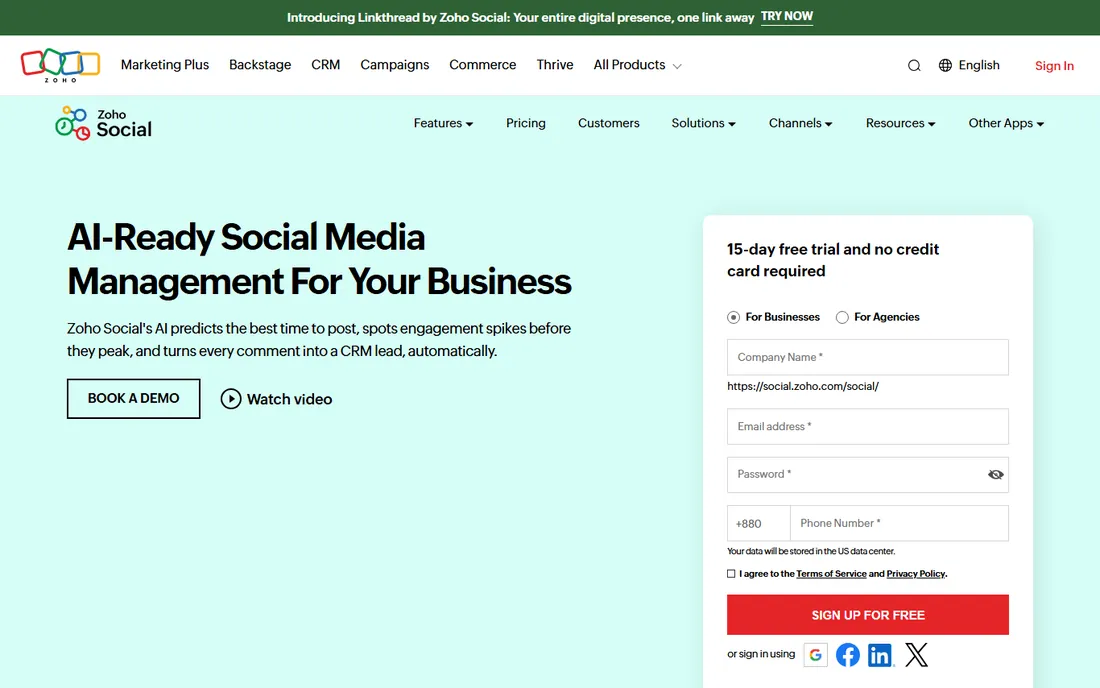Expand the Features menu
Screen dimensions: 1100x688
pyautogui.click(x=443, y=123)
